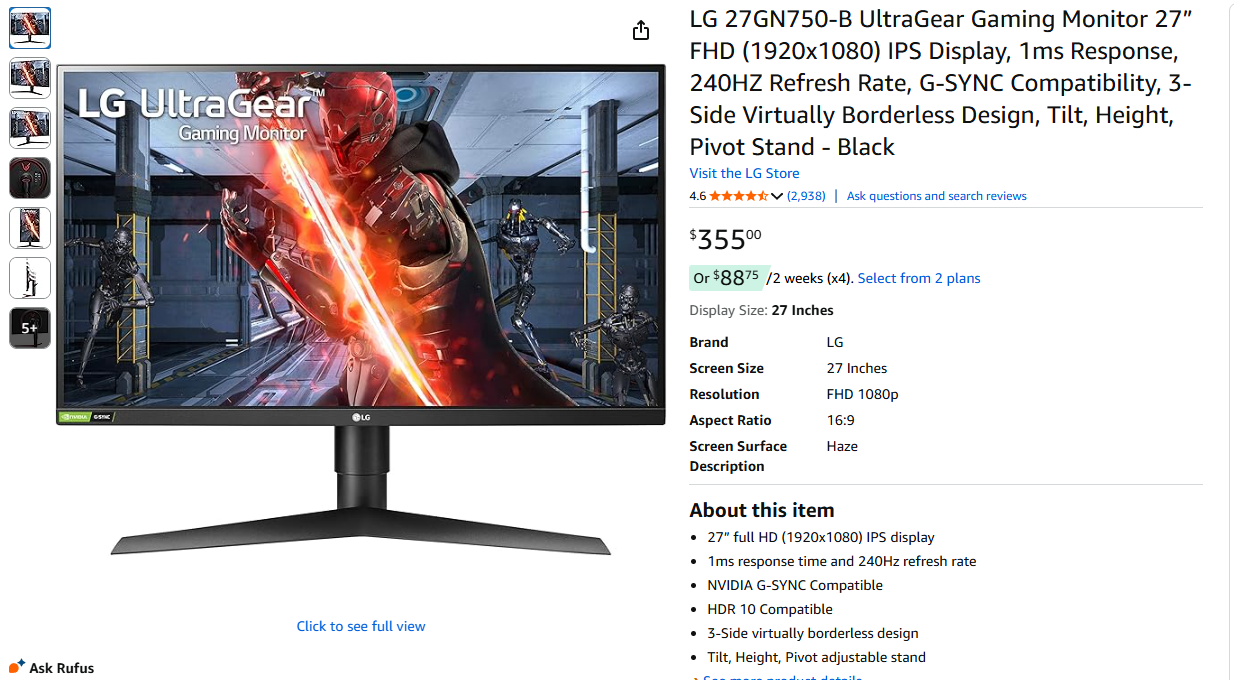This screenshot has height=680, width=1234.
Task: Open the Ask Rufus assistant icon
Action: pos(17,666)
